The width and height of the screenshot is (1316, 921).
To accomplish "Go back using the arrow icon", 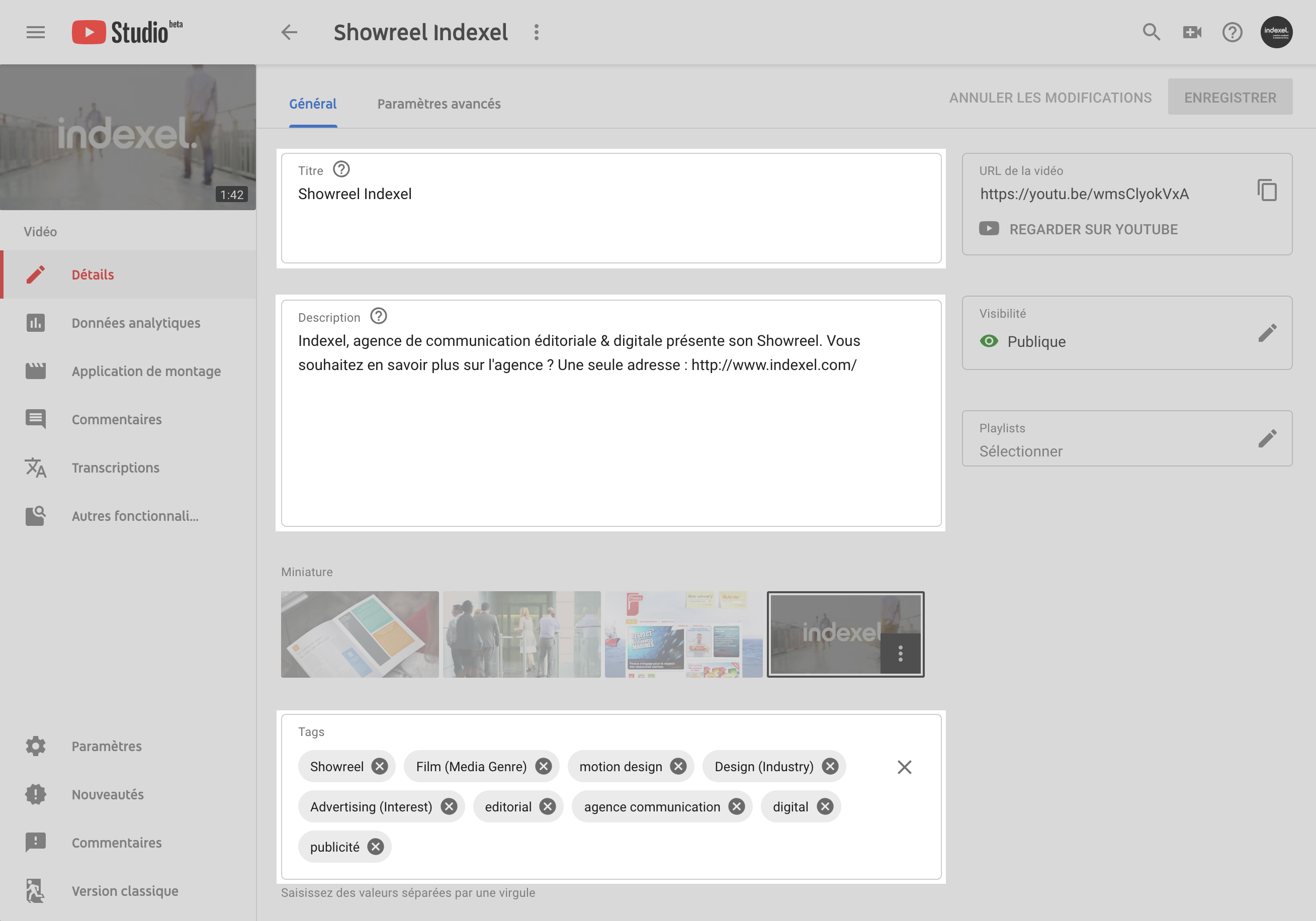I will tap(290, 32).
